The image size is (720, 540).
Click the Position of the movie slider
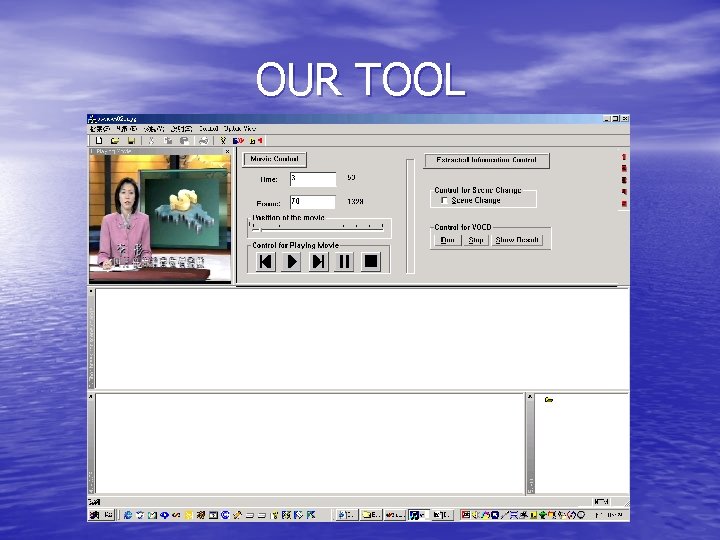coord(317,227)
